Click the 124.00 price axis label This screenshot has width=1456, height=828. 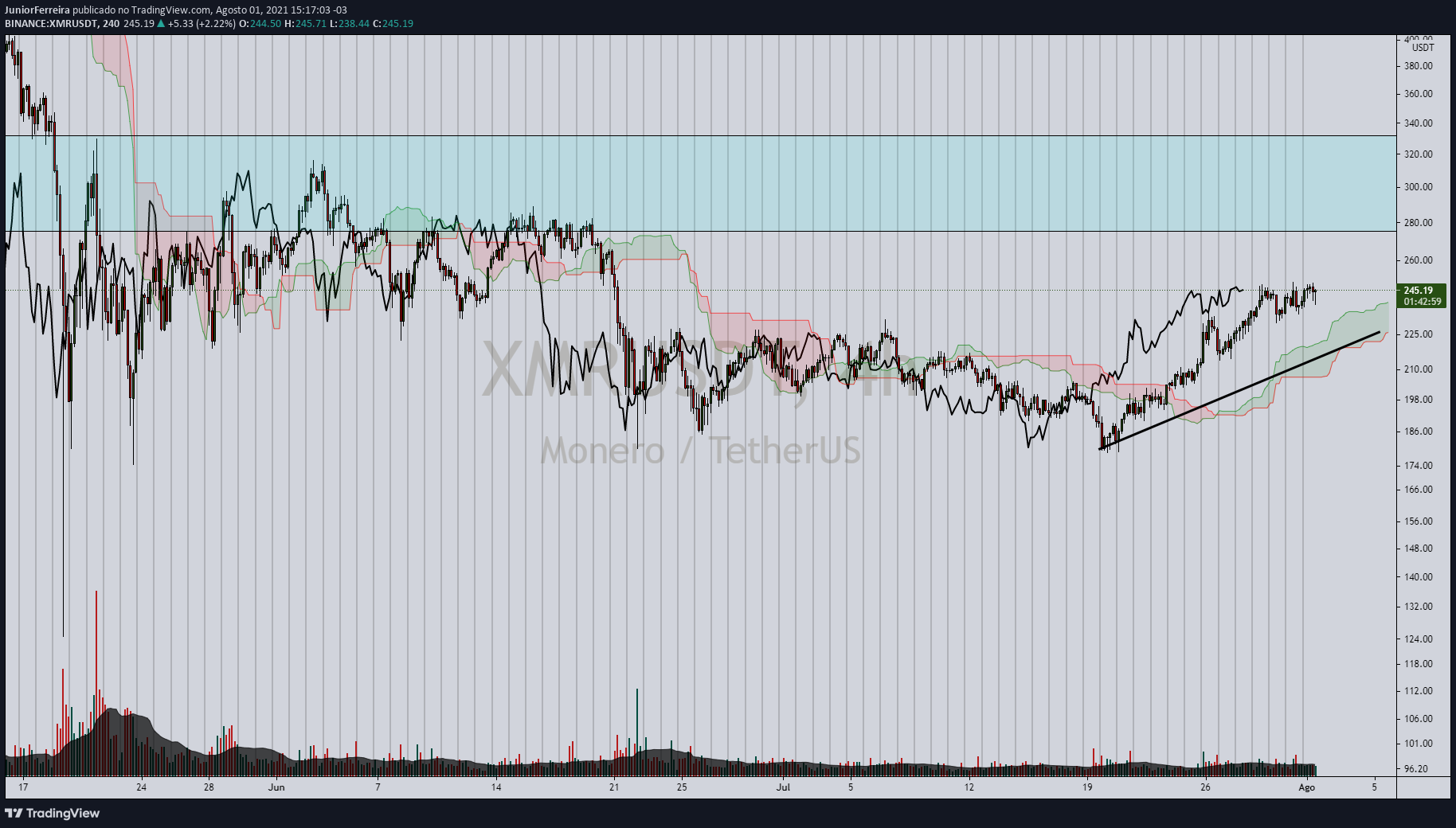coord(1419,639)
